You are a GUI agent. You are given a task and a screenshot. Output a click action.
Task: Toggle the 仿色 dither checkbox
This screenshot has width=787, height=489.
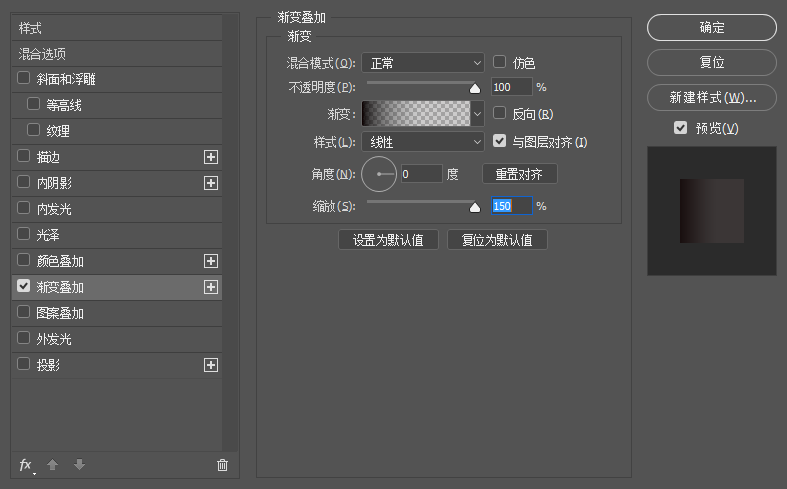[499, 62]
